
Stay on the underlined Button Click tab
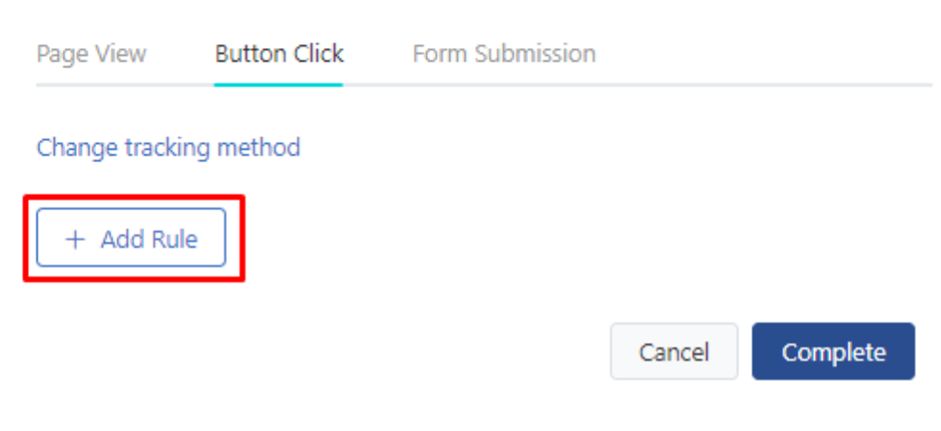click(279, 53)
